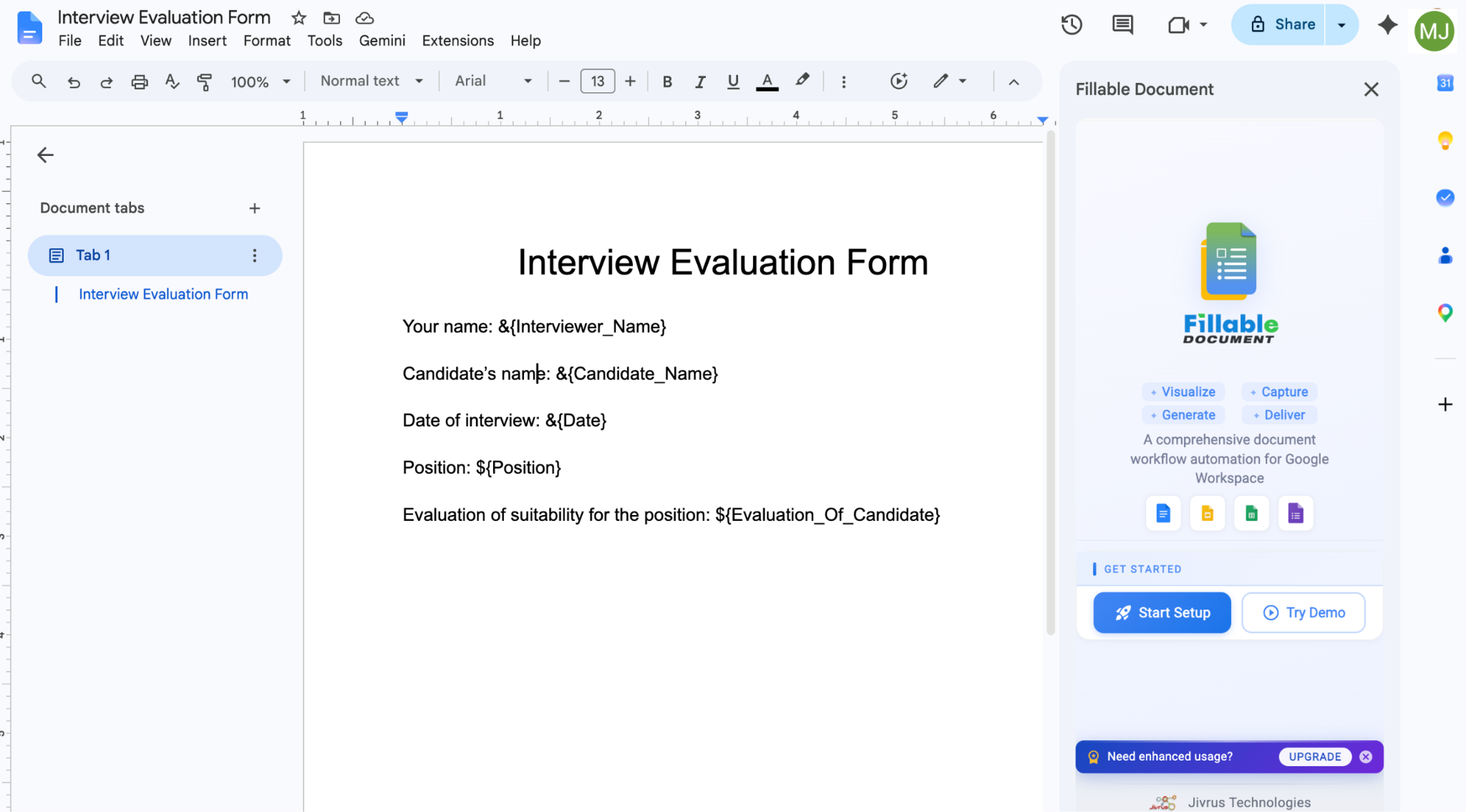Screen dimensions: 1466x812
Task: Redo the last action
Action: [106, 82]
